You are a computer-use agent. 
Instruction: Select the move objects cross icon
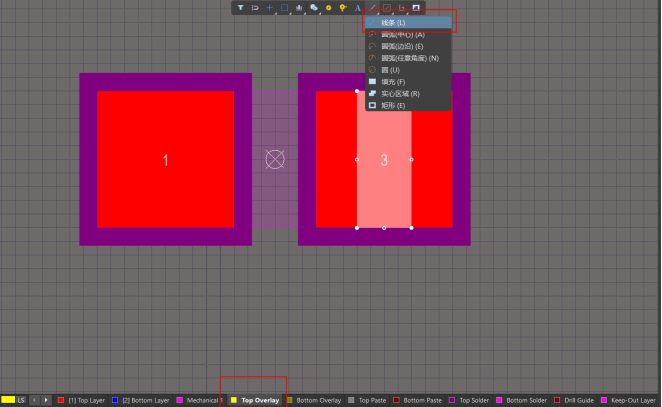click(x=269, y=8)
